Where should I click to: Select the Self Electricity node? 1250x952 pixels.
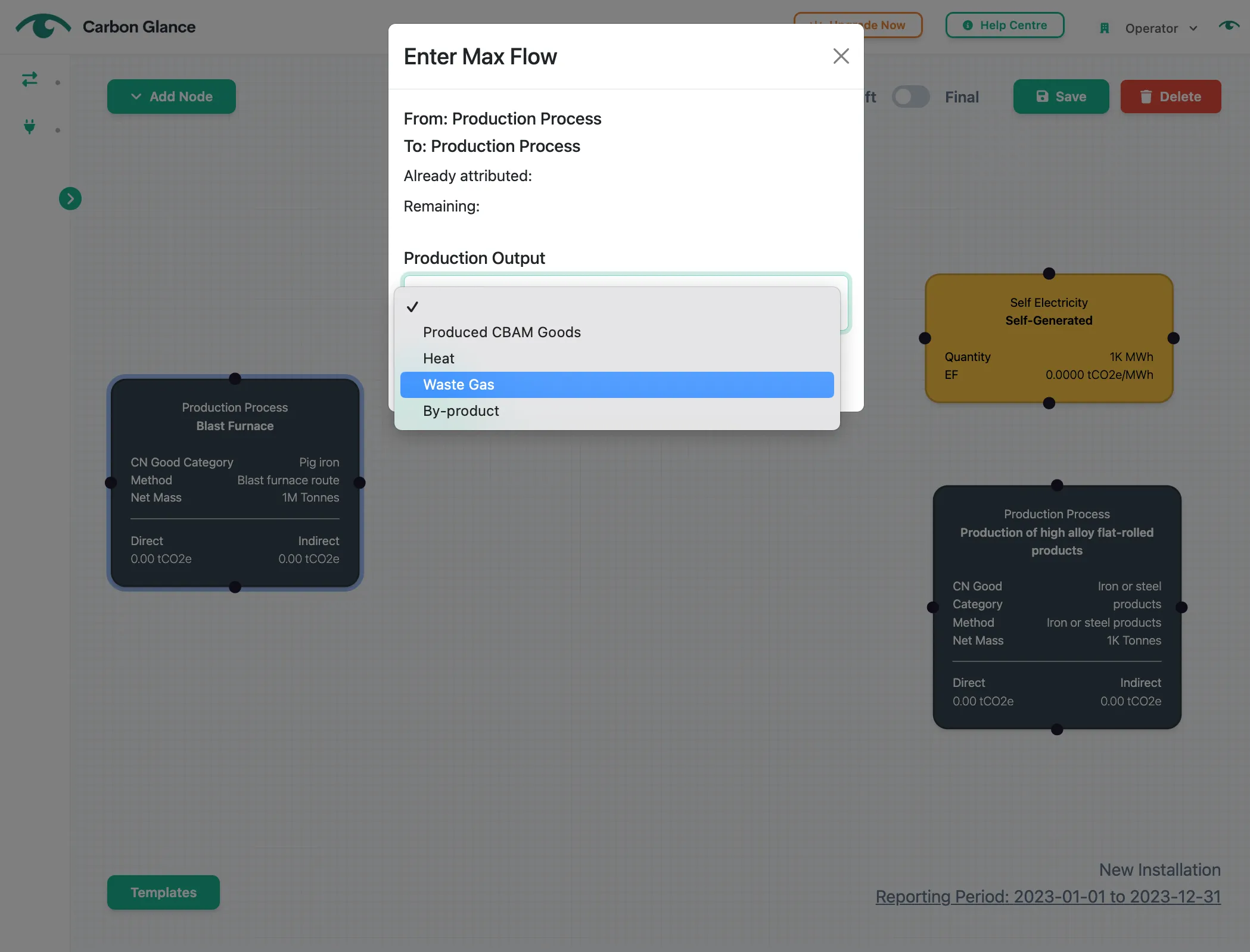1049,338
